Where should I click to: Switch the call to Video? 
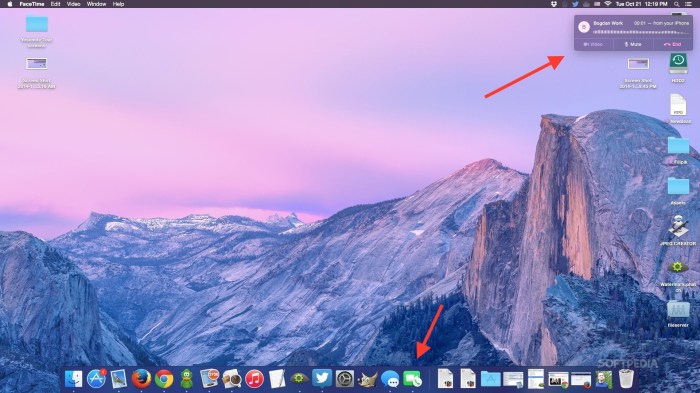(x=593, y=44)
